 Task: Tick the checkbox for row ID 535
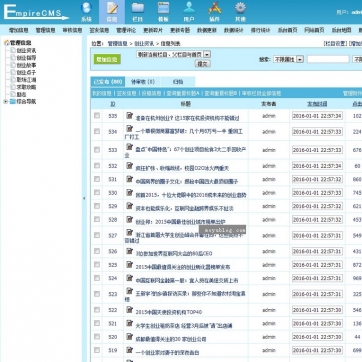tap(97, 115)
